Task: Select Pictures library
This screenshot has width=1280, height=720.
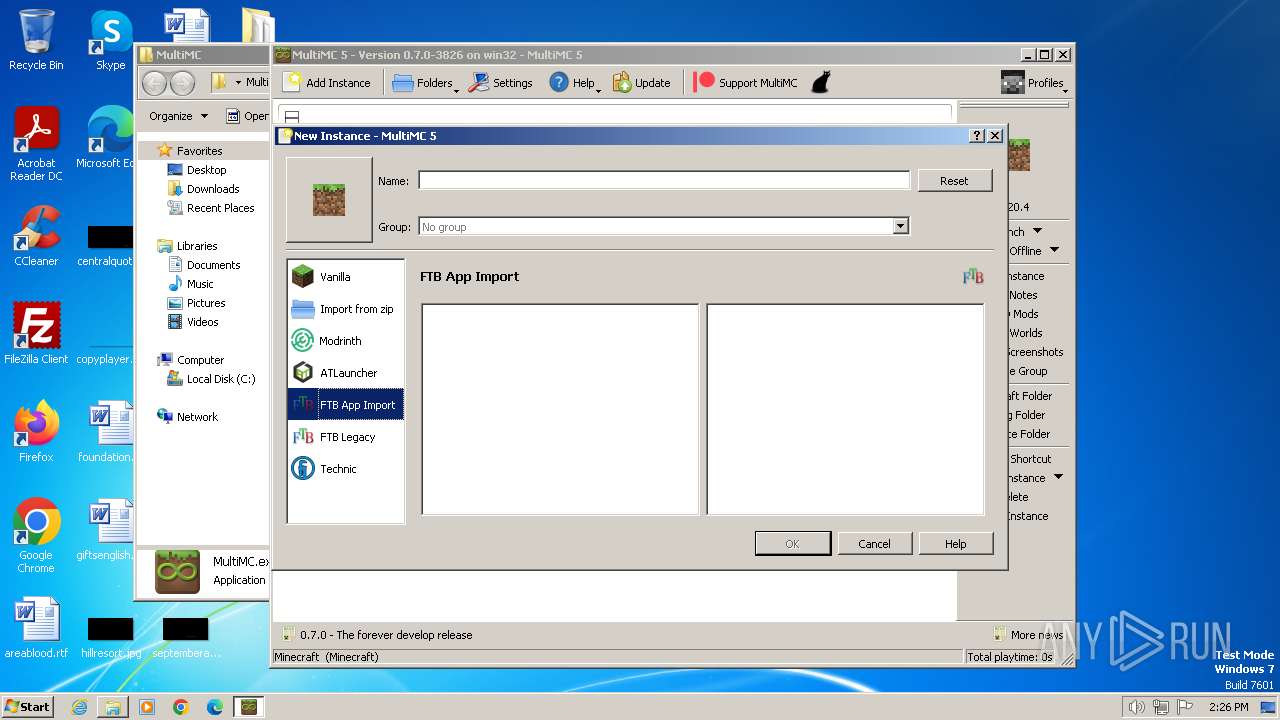Action: click(206, 303)
